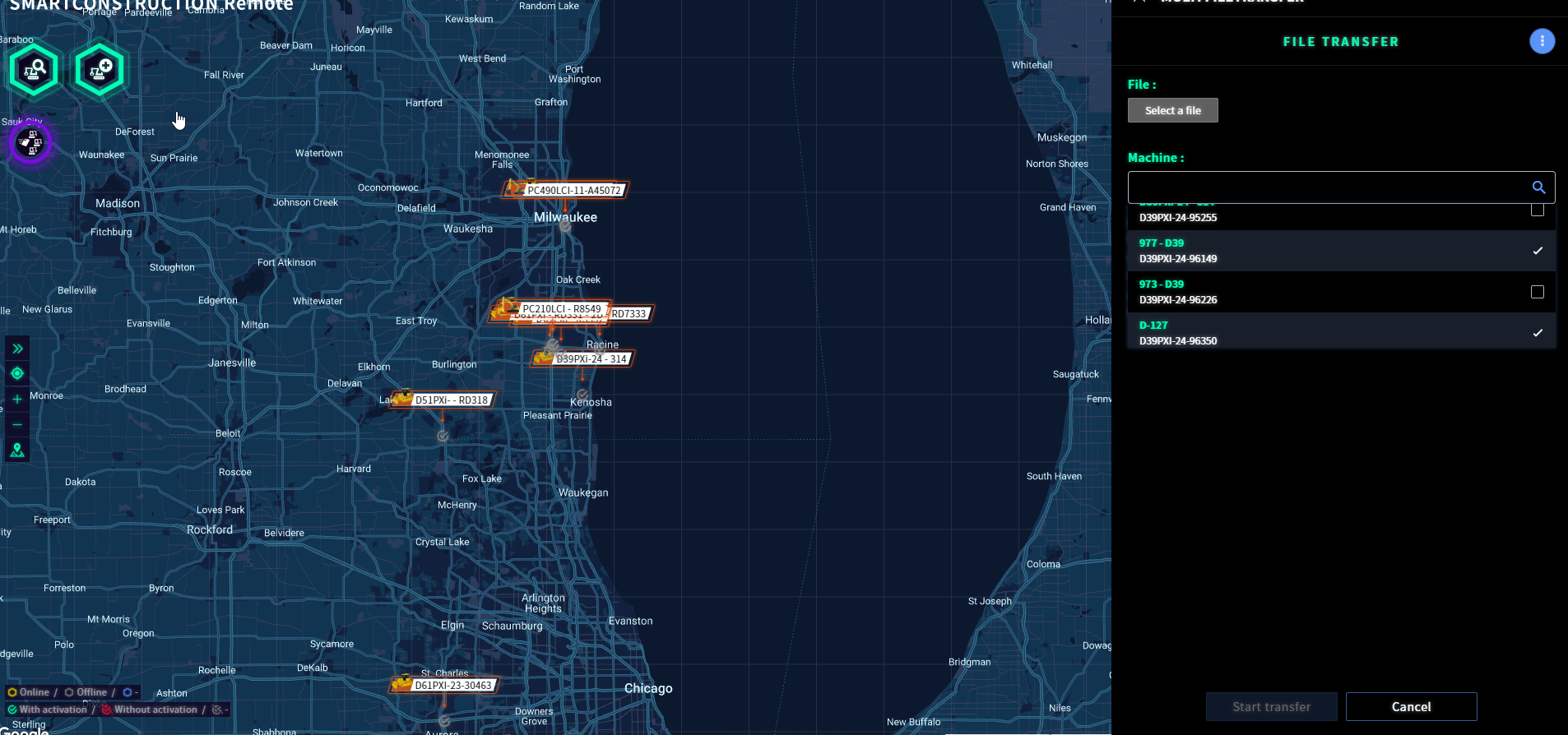Image resolution: width=1568 pixels, height=735 pixels.
Task: Uncheck the 977 - D39 machine
Action: [1537, 251]
